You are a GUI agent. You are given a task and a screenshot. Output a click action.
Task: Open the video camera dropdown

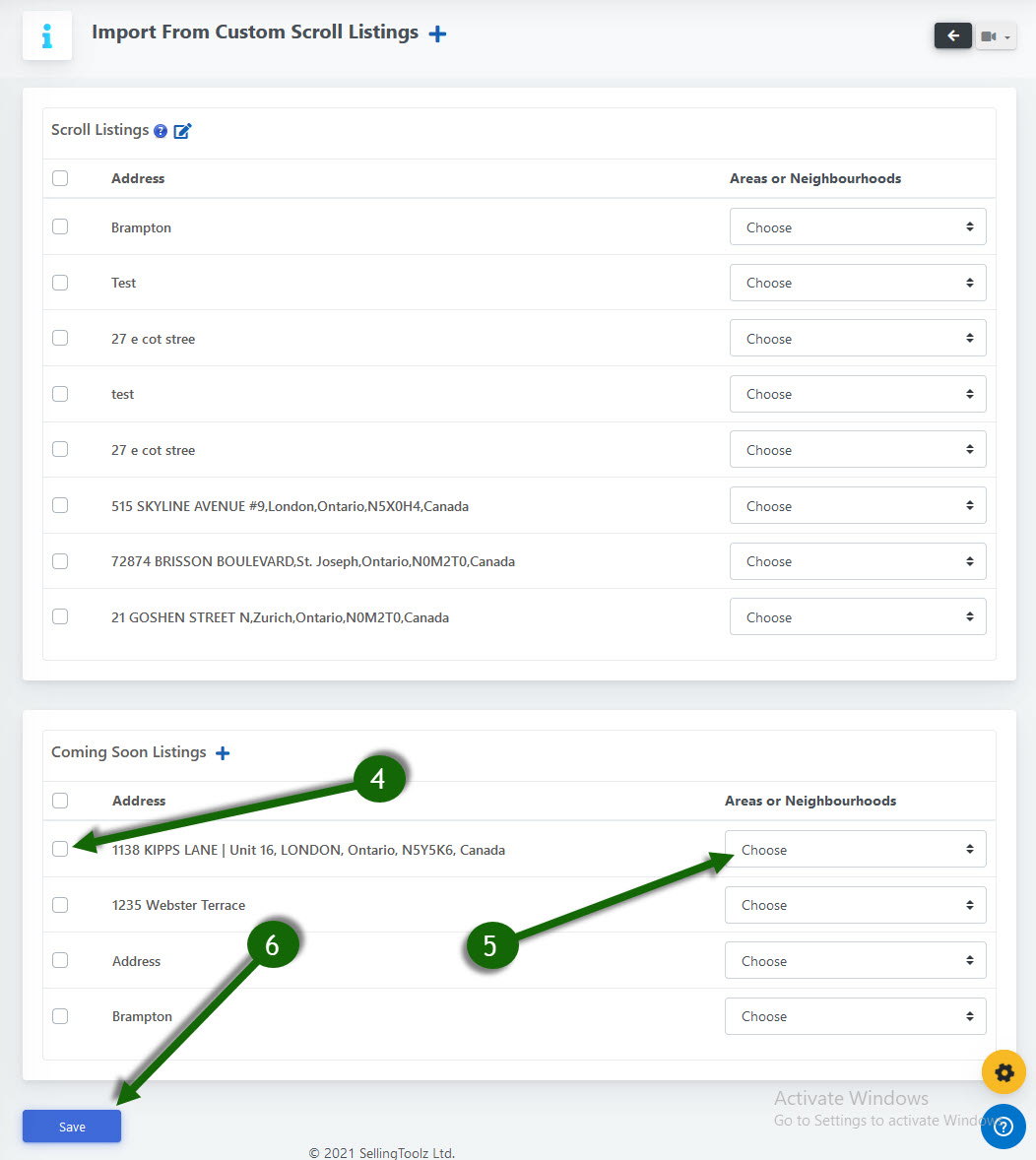996,36
